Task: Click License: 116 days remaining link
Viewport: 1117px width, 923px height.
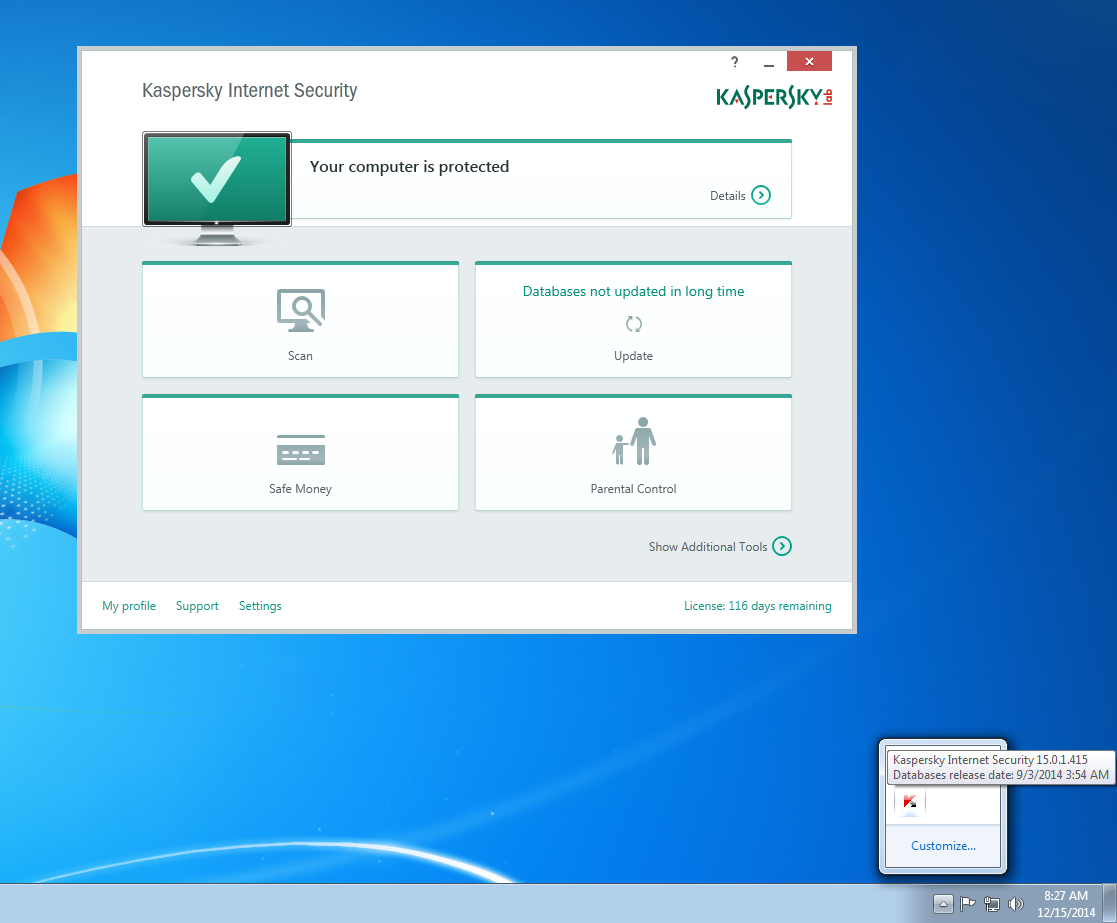Action: [757, 606]
